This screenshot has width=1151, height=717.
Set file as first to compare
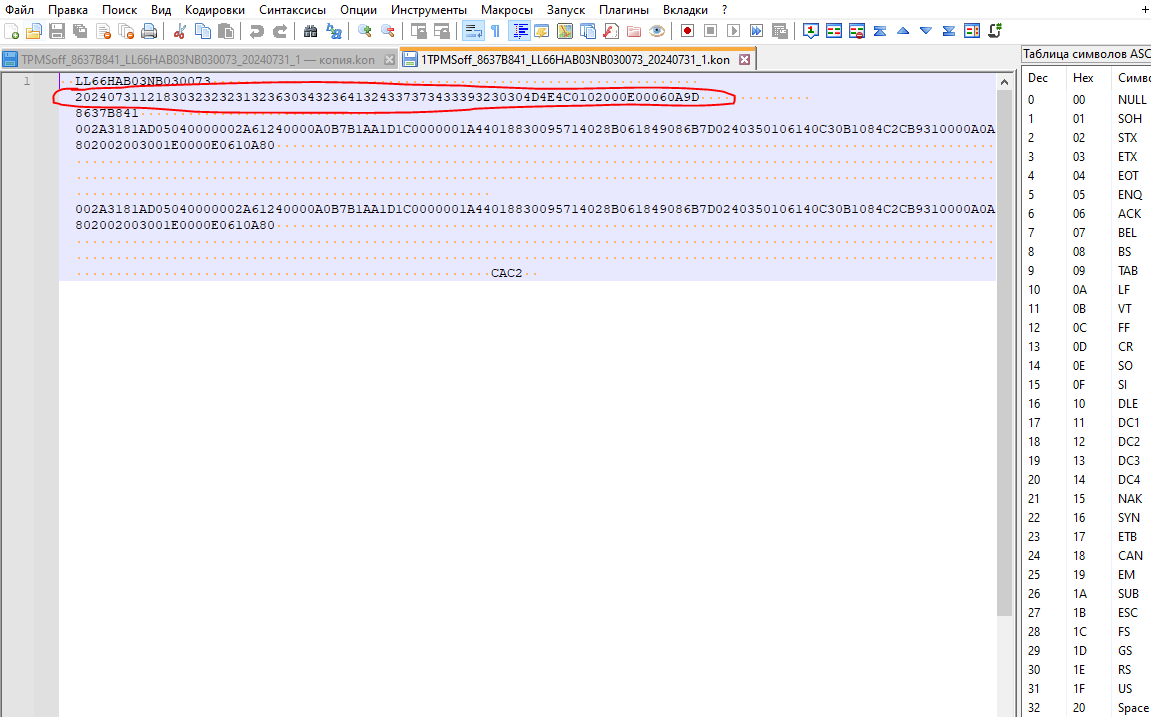pos(810,31)
